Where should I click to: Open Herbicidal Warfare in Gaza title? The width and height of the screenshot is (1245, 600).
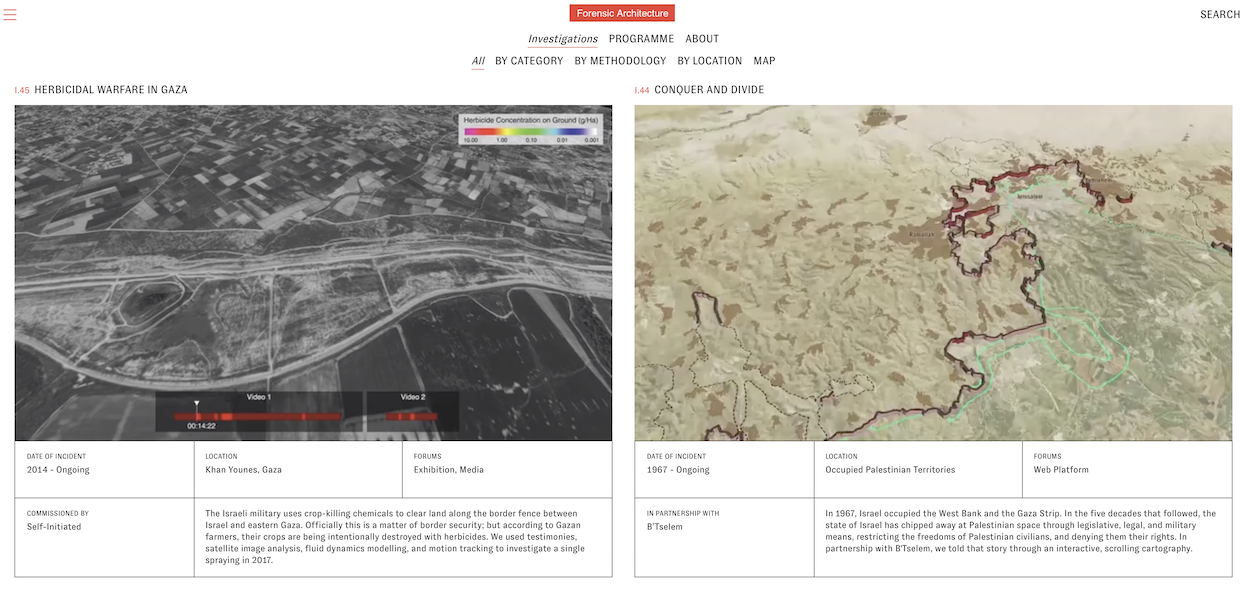click(x=110, y=90)
